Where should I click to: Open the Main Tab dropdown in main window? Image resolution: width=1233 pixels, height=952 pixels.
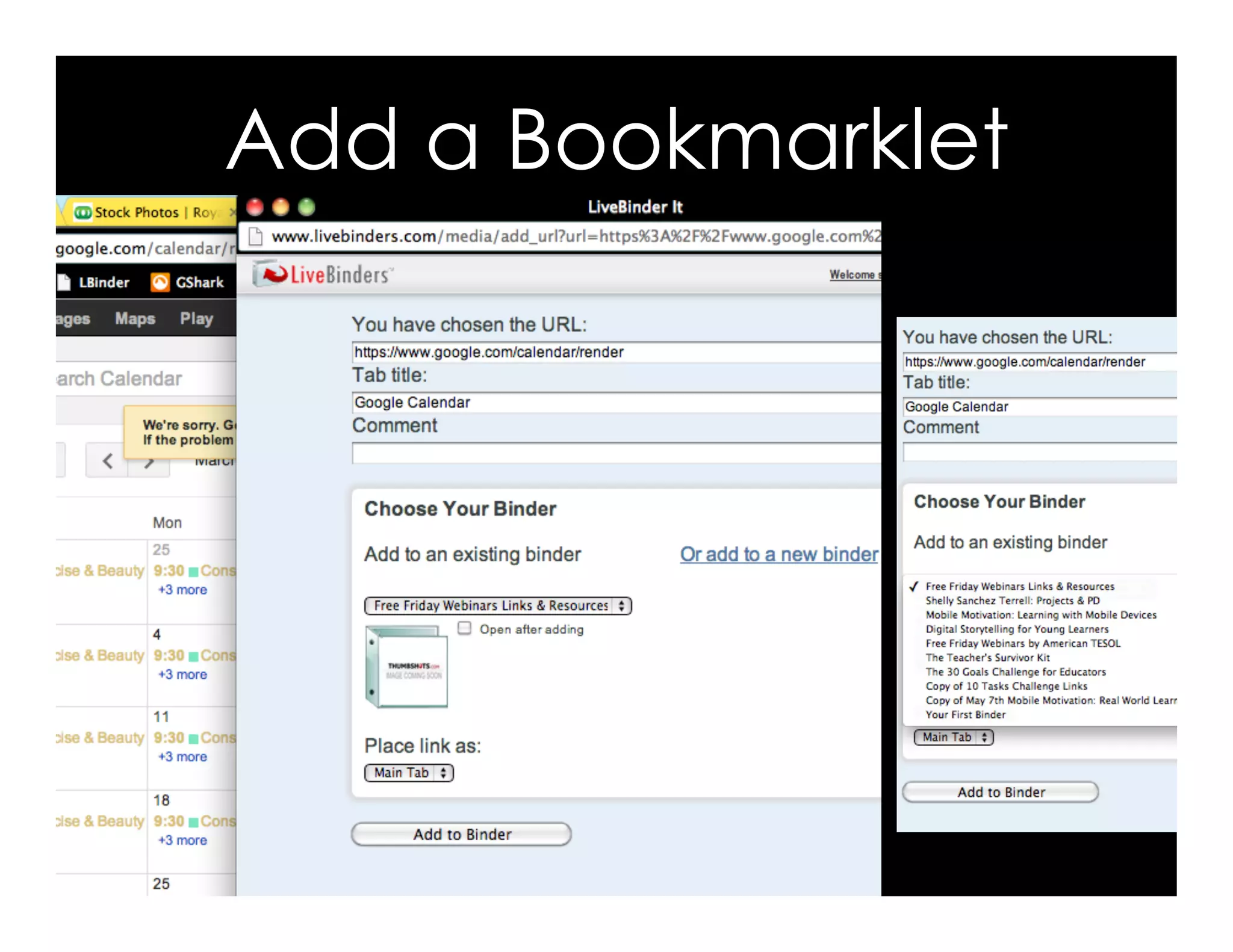pos(409,773)
